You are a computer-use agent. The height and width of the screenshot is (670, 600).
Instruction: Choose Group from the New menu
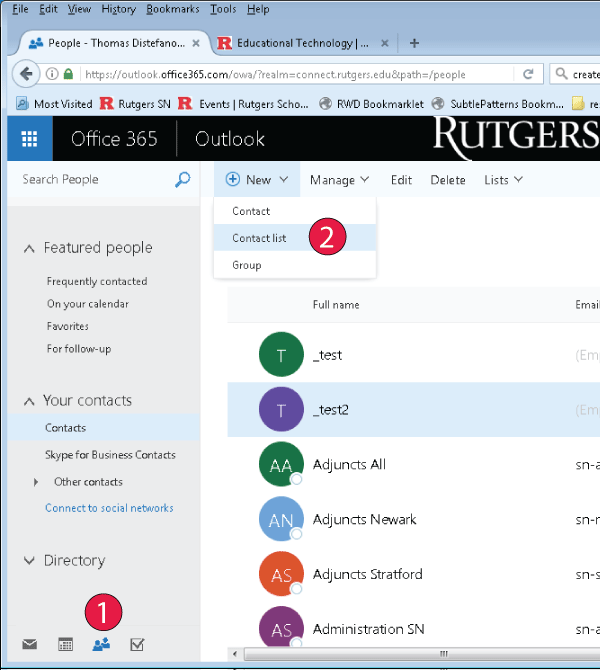(x=295, y=265)
